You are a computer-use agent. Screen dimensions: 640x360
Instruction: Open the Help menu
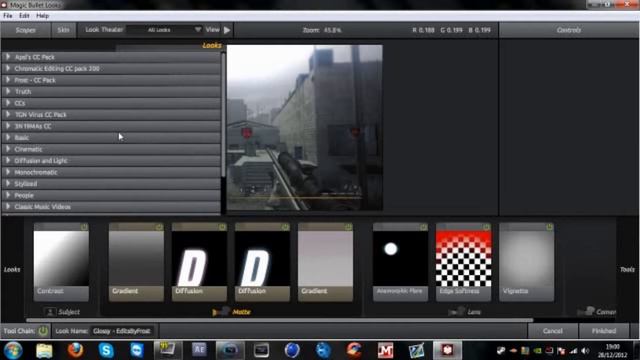pyautogui.click(x=42, y=16)
